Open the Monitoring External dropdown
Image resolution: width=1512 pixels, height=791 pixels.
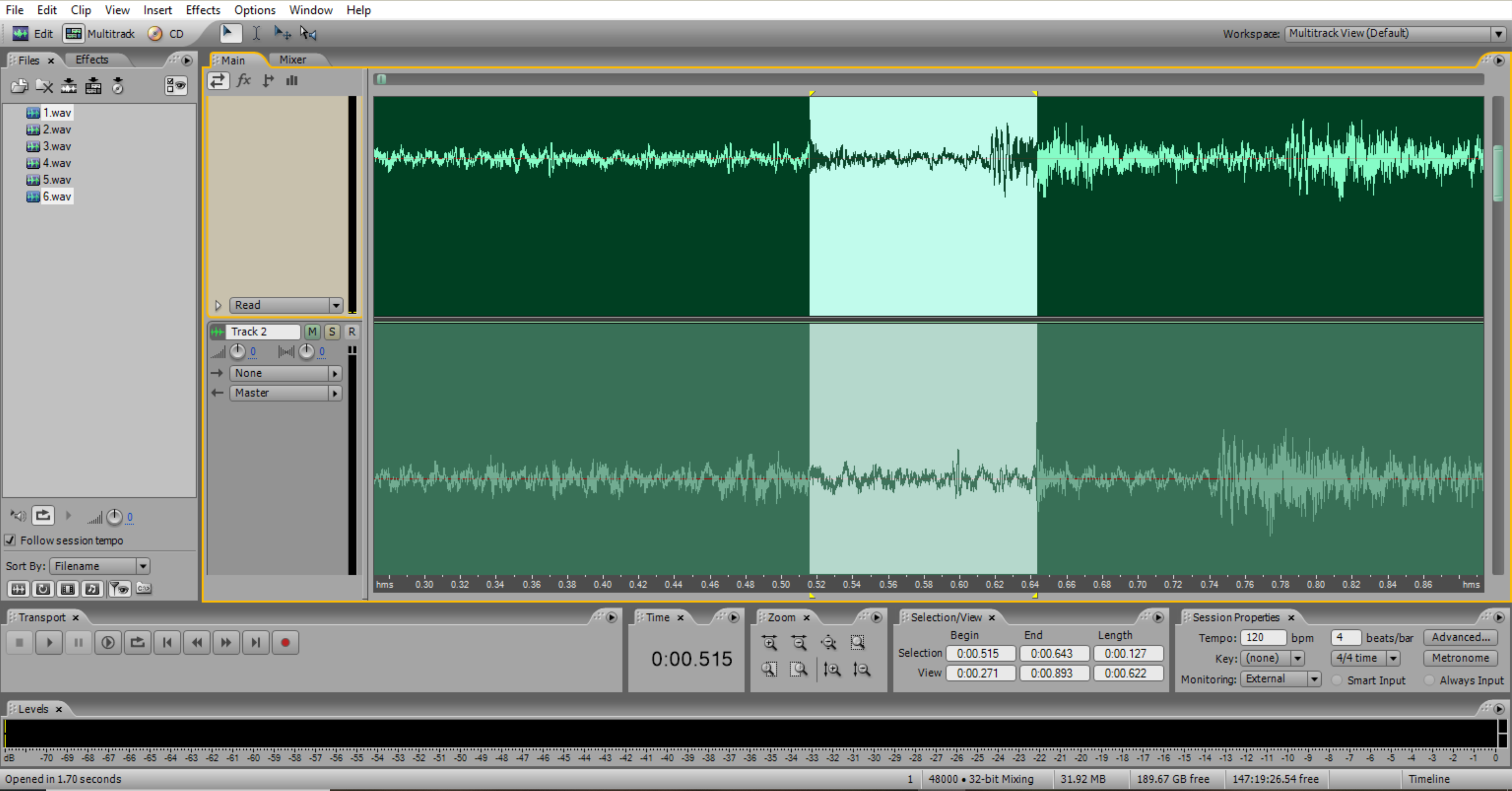click(1281, 679)
